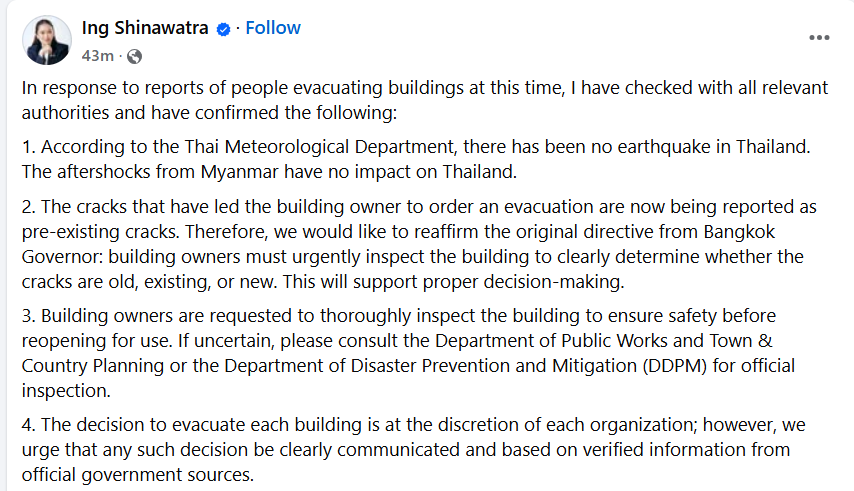
Task: Open the 43m post timestamp
Action: [x=97, y=56]
